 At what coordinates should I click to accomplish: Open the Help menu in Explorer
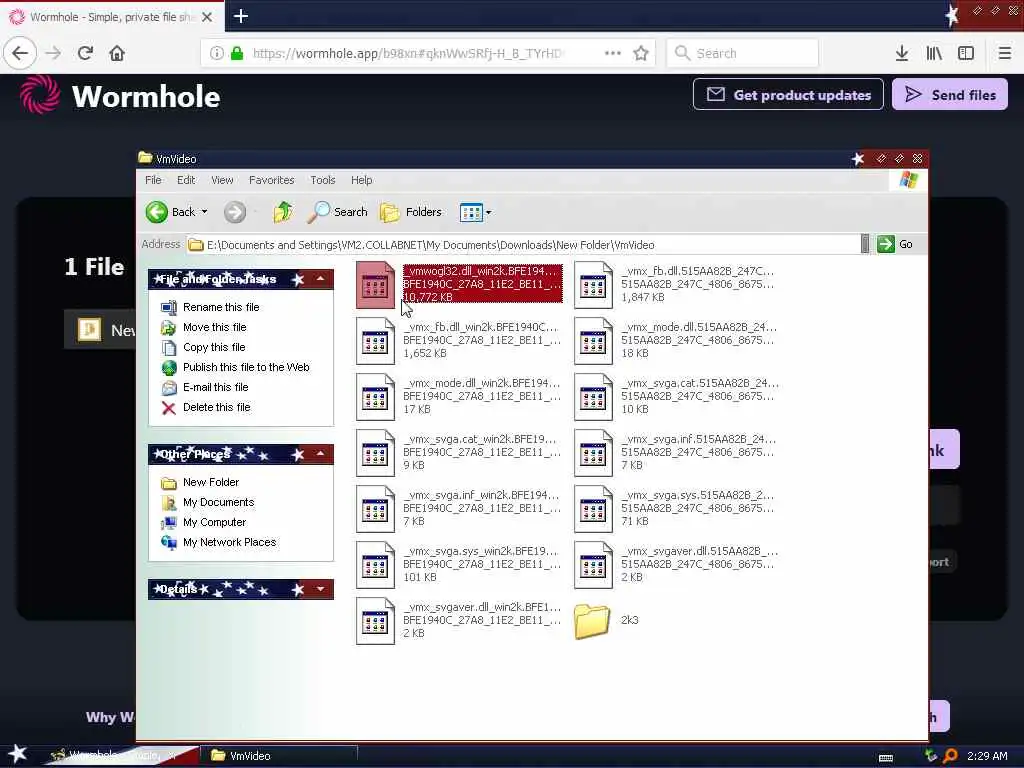click(x=361, y=180)
